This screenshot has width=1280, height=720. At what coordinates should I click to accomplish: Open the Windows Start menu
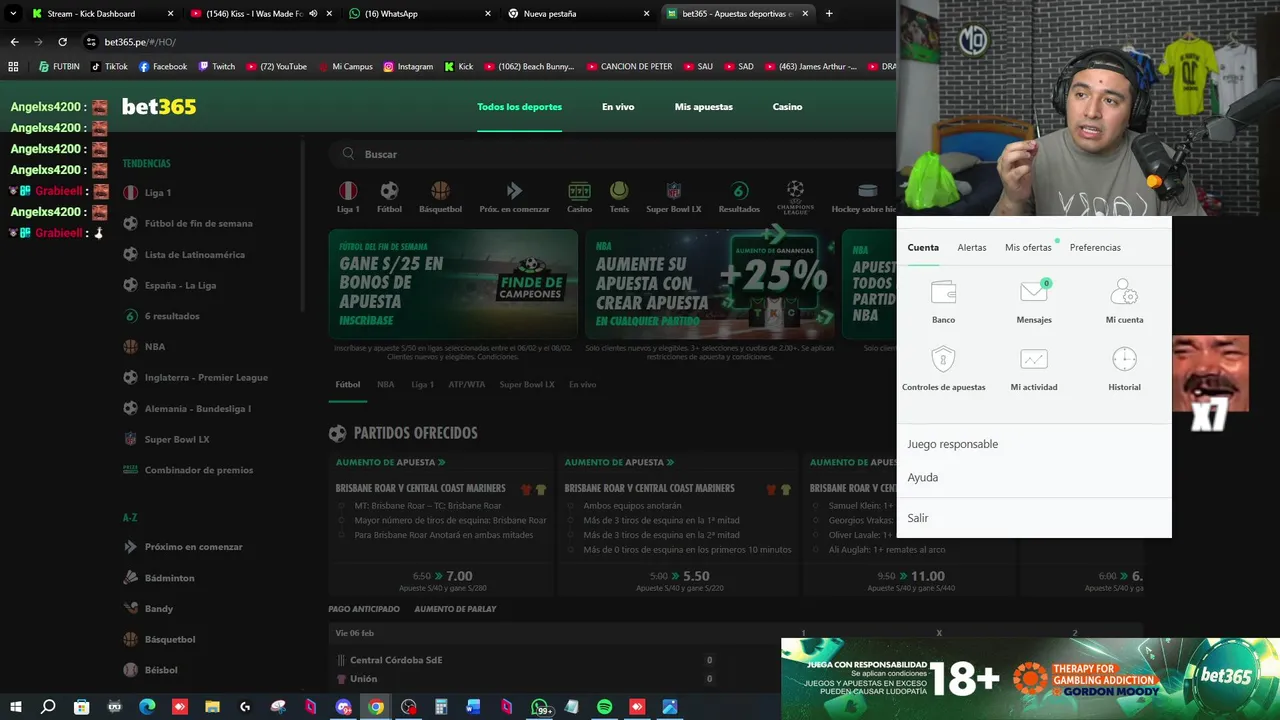click(15, 707)
